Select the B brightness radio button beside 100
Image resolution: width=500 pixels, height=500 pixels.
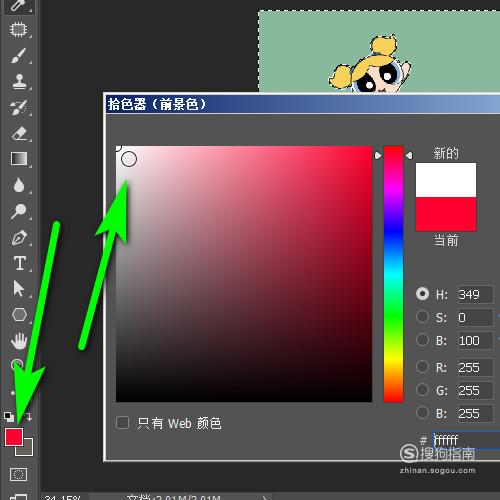[x=422, y=340]
